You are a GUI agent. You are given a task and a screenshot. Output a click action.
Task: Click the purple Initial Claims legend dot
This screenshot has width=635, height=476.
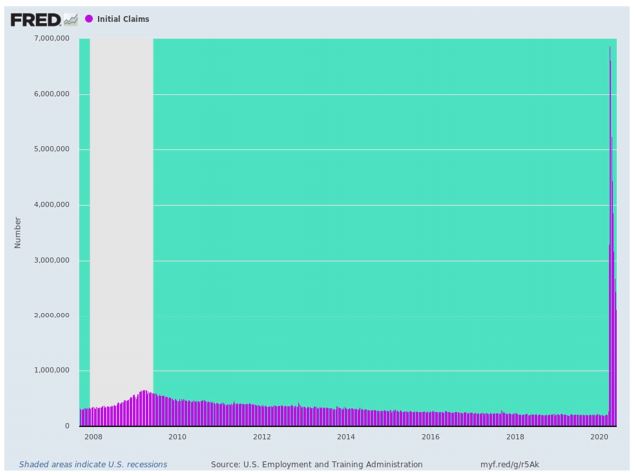pyautogui.click(x=89, y=19)
